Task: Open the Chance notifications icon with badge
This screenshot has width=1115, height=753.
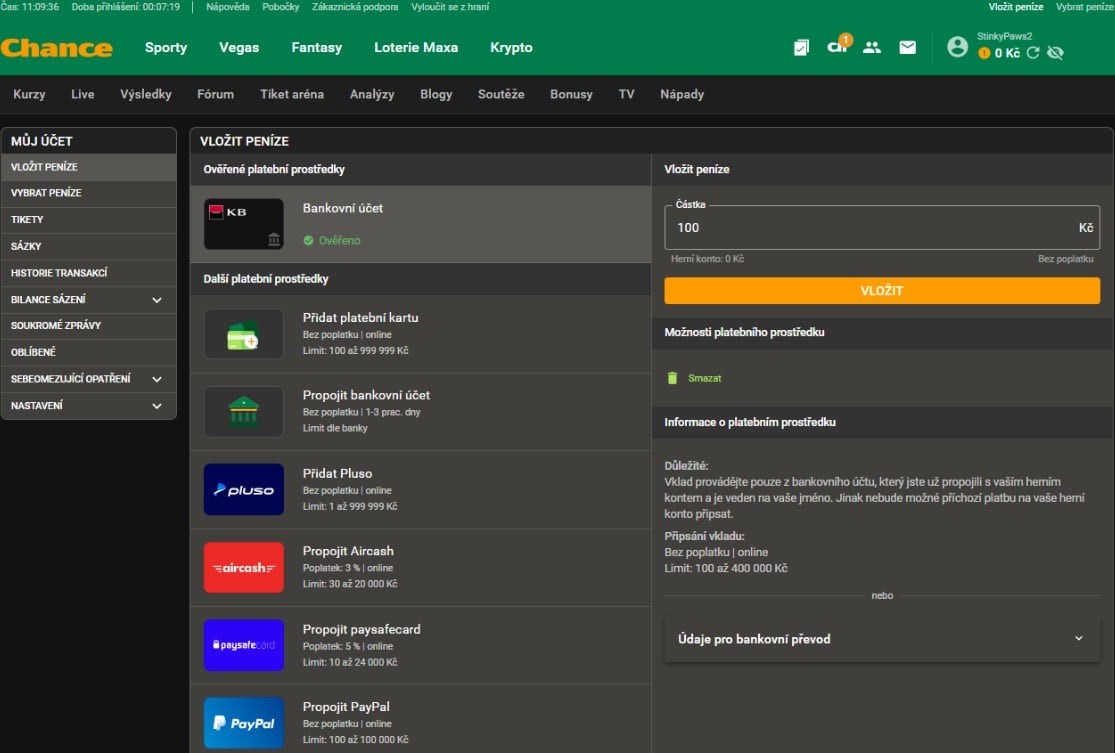Action: (x=838, y=46)
